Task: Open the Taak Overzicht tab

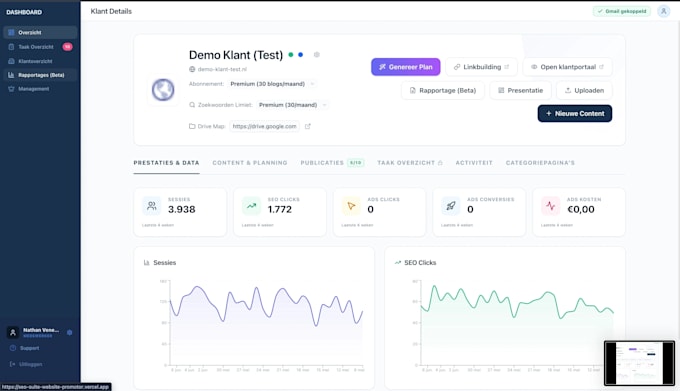Action: click(410, 163)
